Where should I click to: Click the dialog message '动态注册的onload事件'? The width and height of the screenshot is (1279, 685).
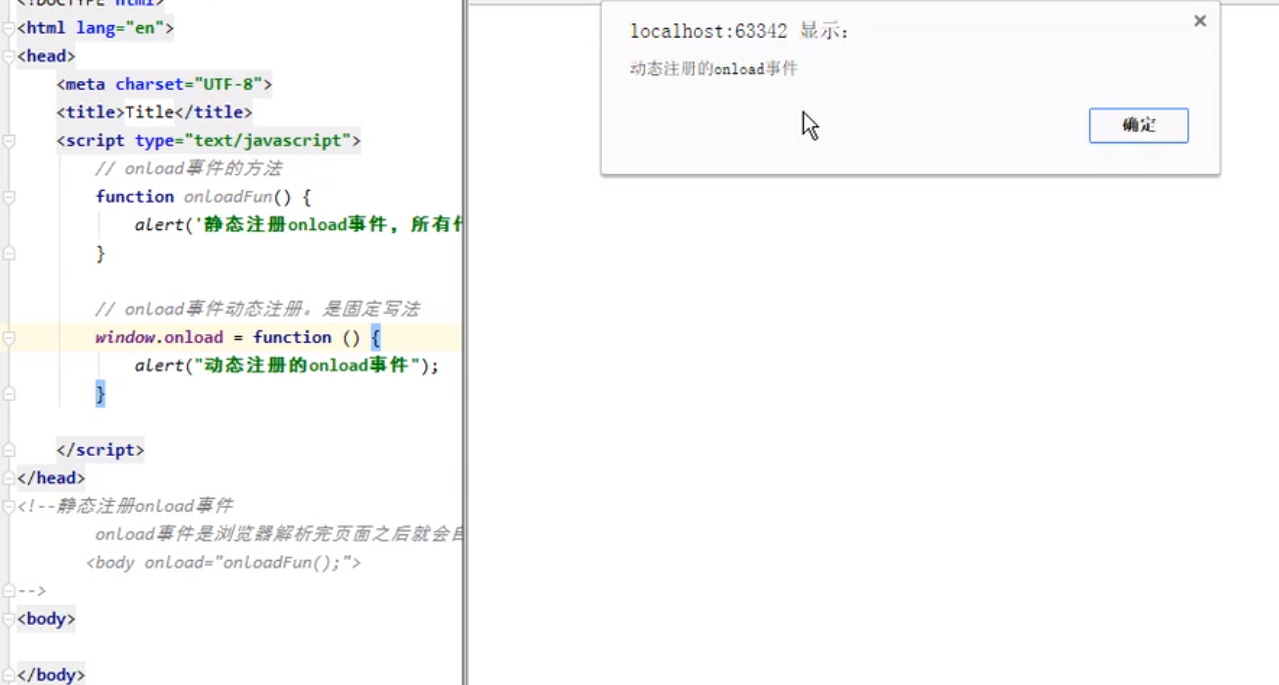pos(714,69)
